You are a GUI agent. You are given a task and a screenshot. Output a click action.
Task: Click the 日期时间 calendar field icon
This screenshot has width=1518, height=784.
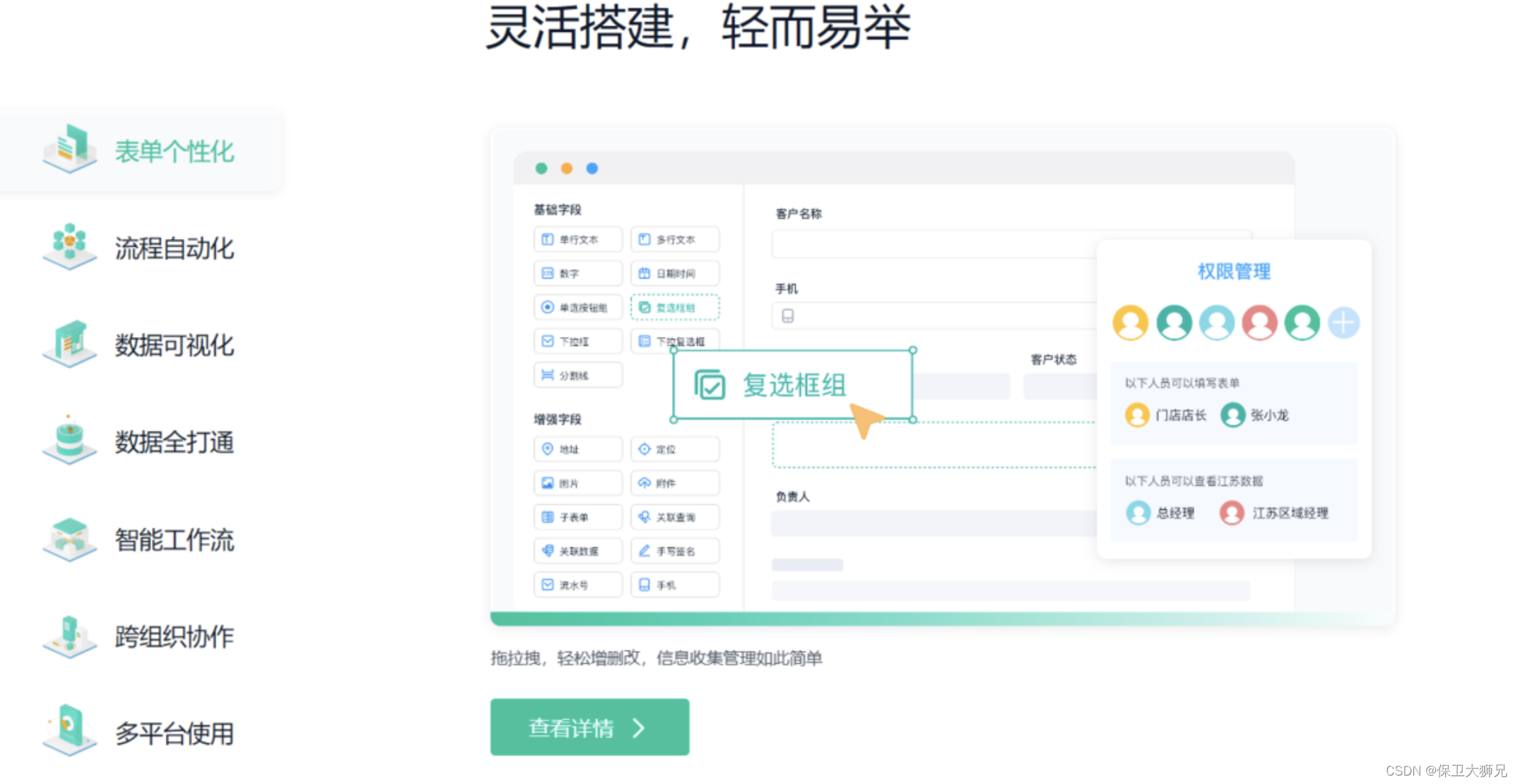coord(644,273)
